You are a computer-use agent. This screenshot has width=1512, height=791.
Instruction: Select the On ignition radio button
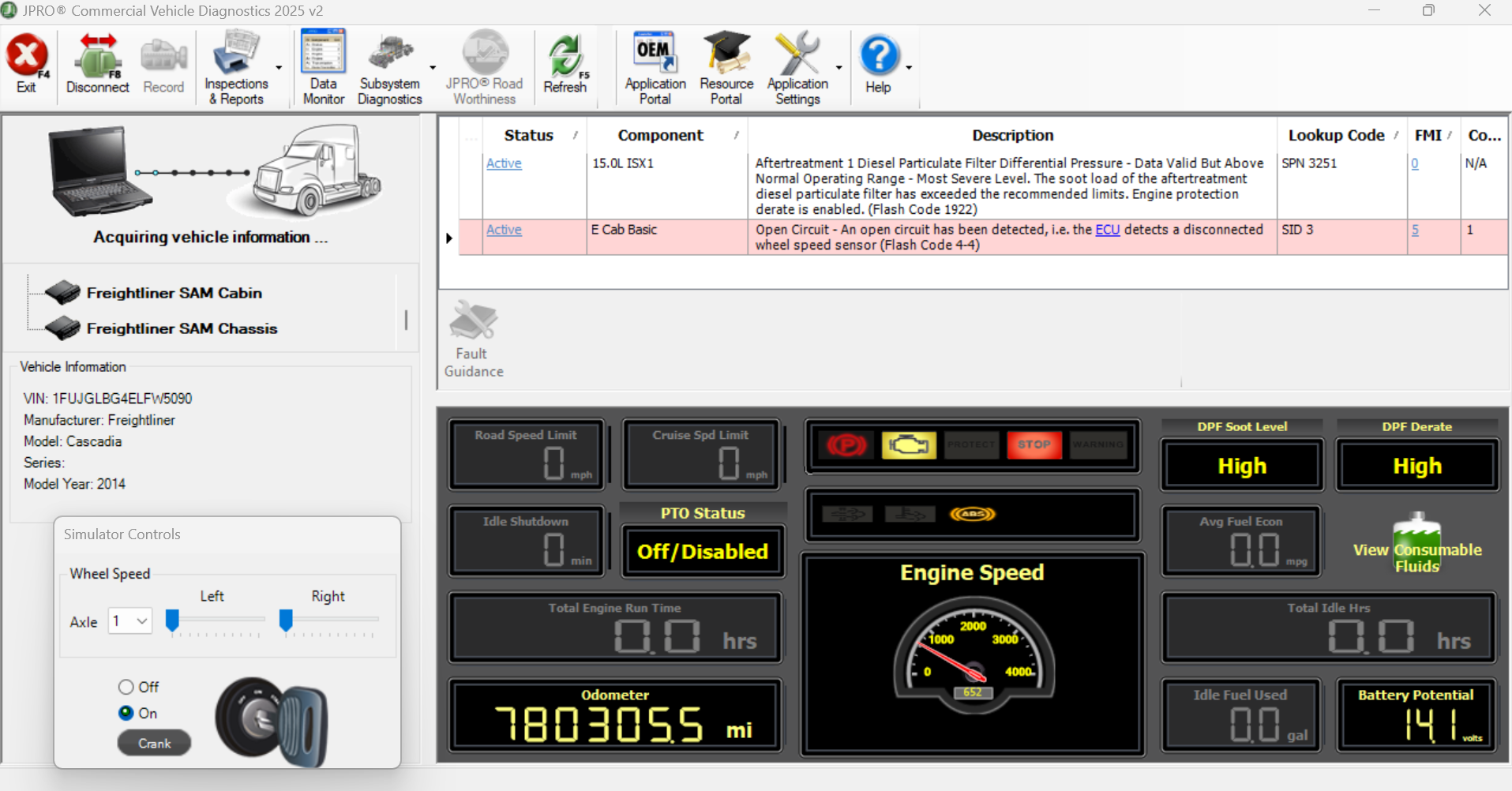tap(126, 713)
